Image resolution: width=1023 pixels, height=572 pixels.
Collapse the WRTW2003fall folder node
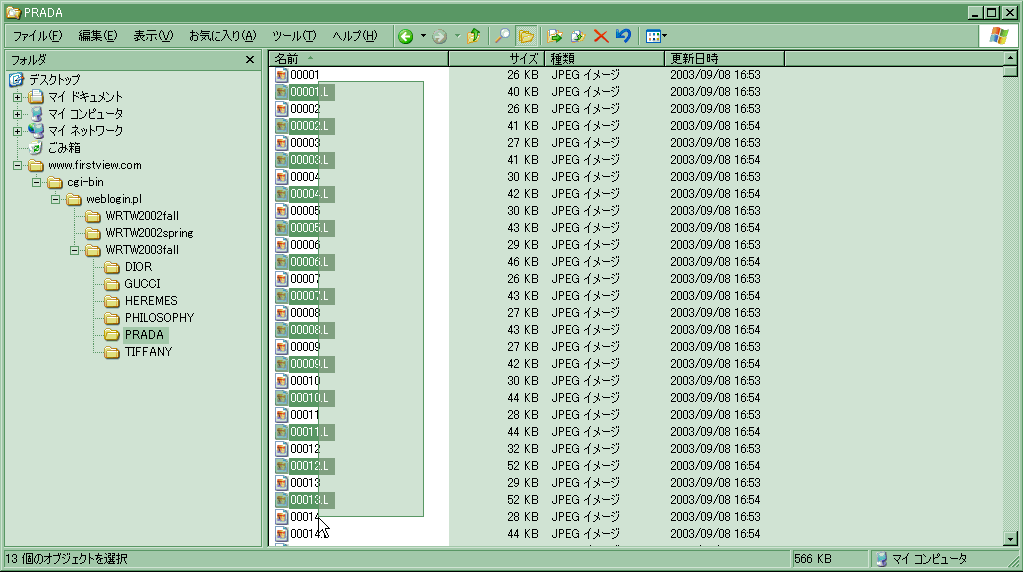tap(75, 250)
